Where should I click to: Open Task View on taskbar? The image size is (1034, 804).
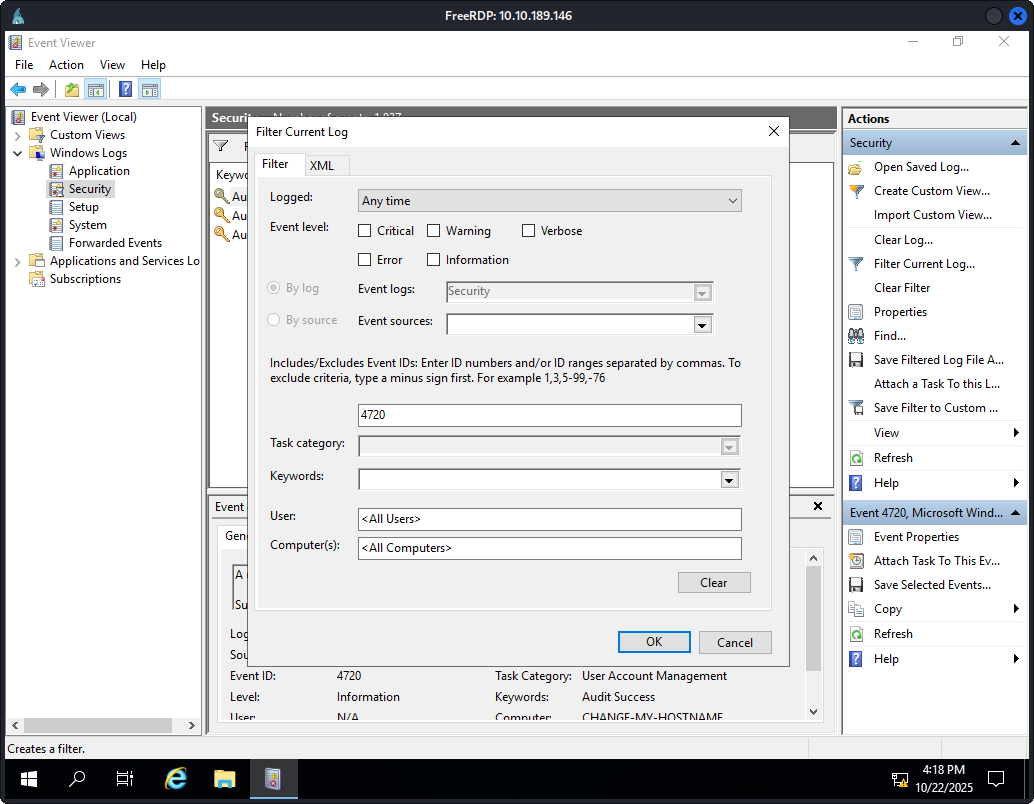pyautogui.click(x=125, y=779)
